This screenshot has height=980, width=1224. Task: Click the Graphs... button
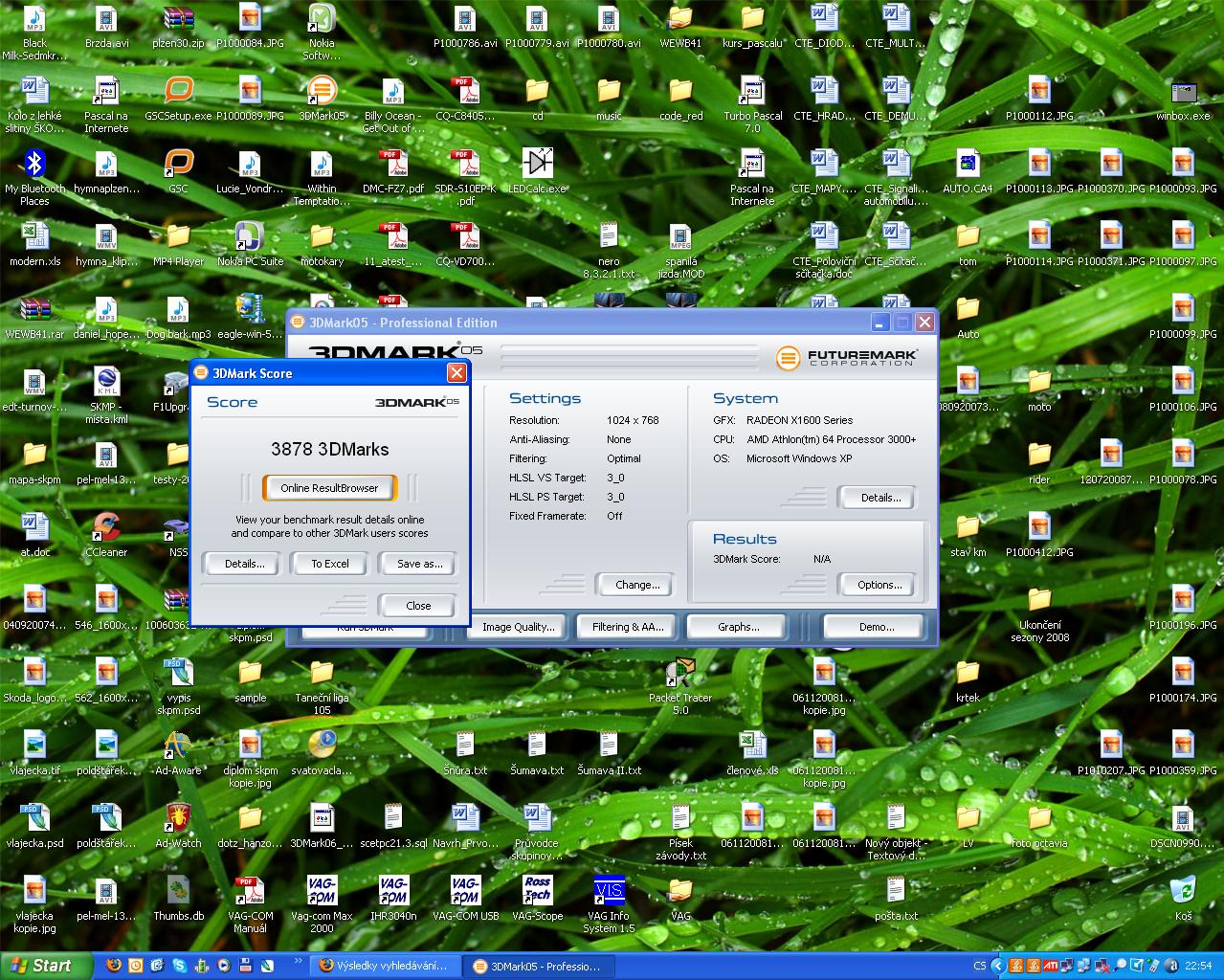(x=738, y=627)
